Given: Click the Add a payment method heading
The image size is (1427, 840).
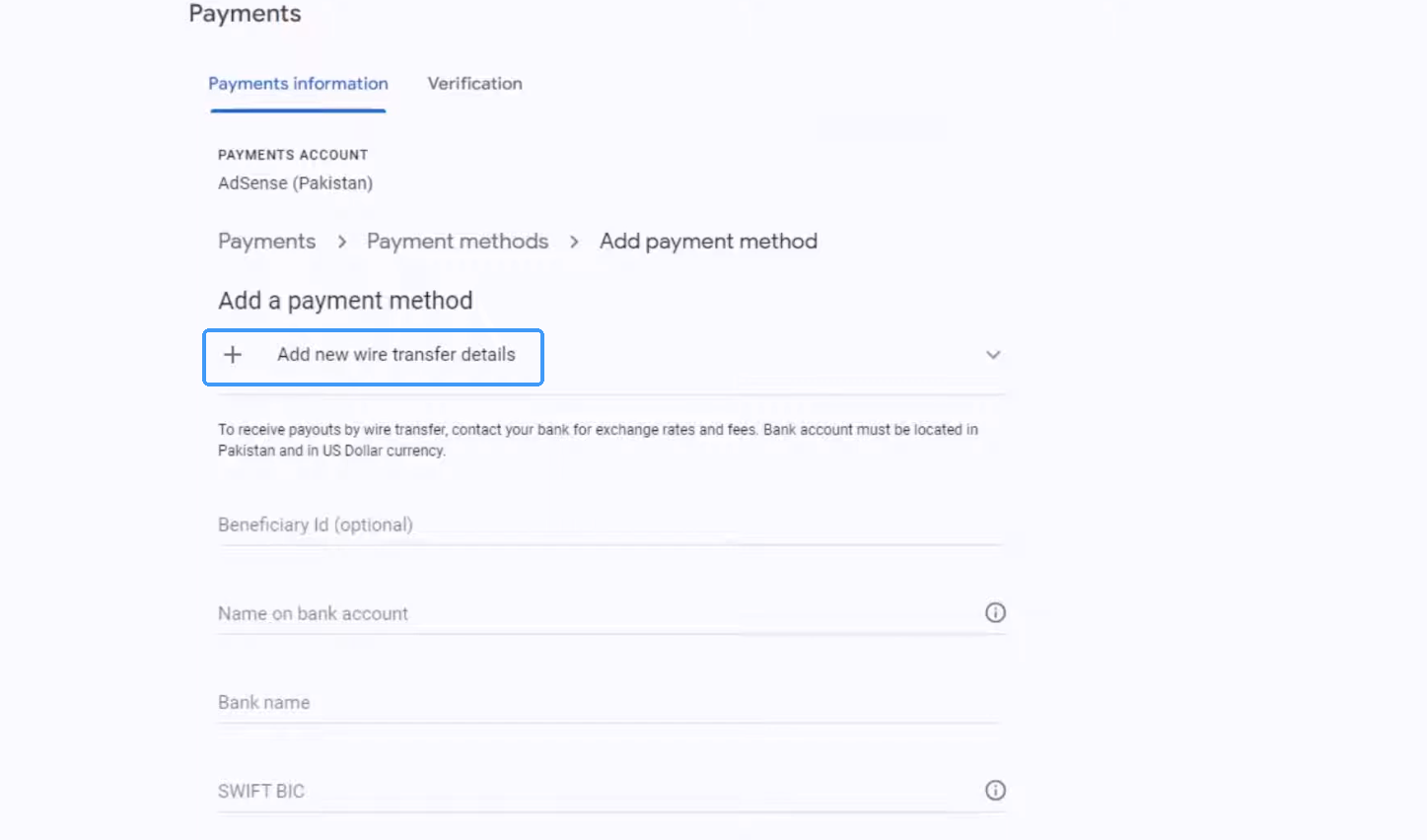Looking at the screenshot, I should (345, 301).
